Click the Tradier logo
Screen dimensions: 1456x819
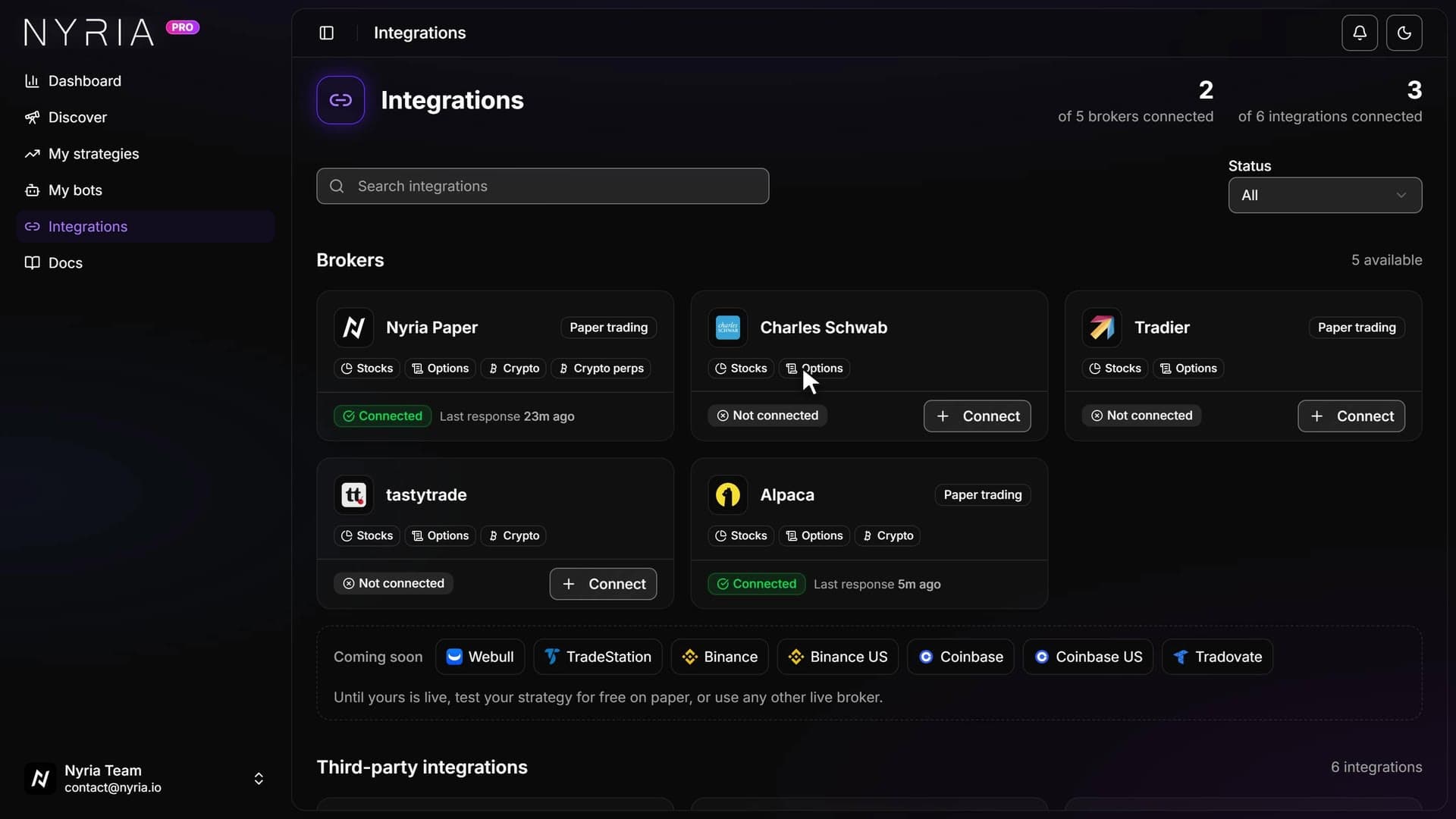pos(1102,328)
